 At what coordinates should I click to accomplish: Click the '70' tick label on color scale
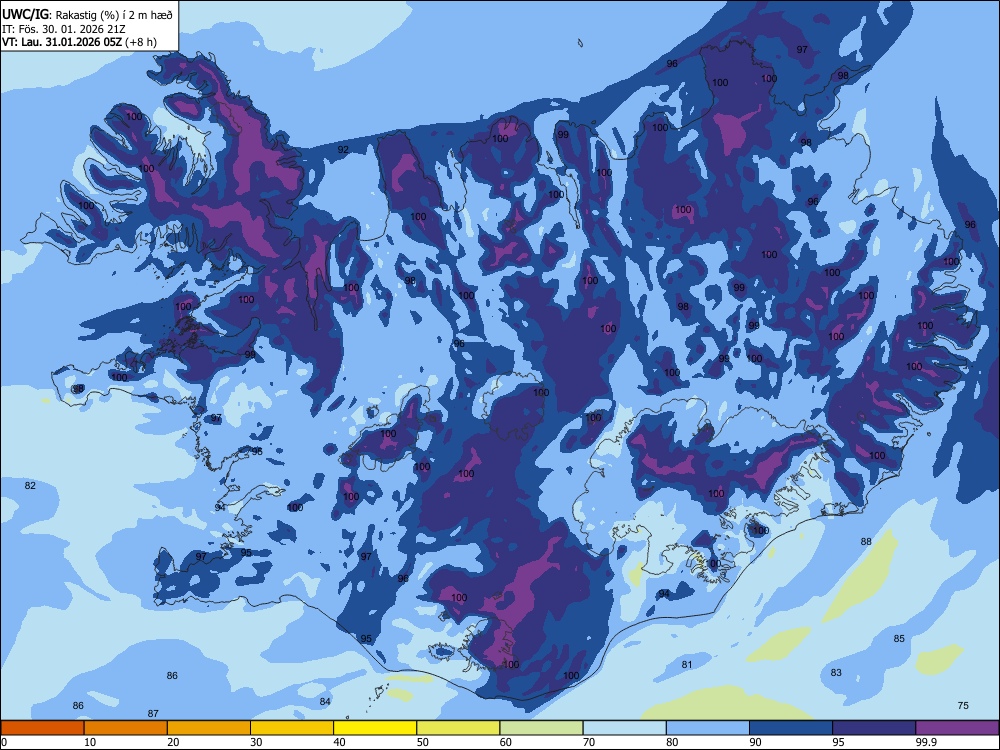[589, 742]
